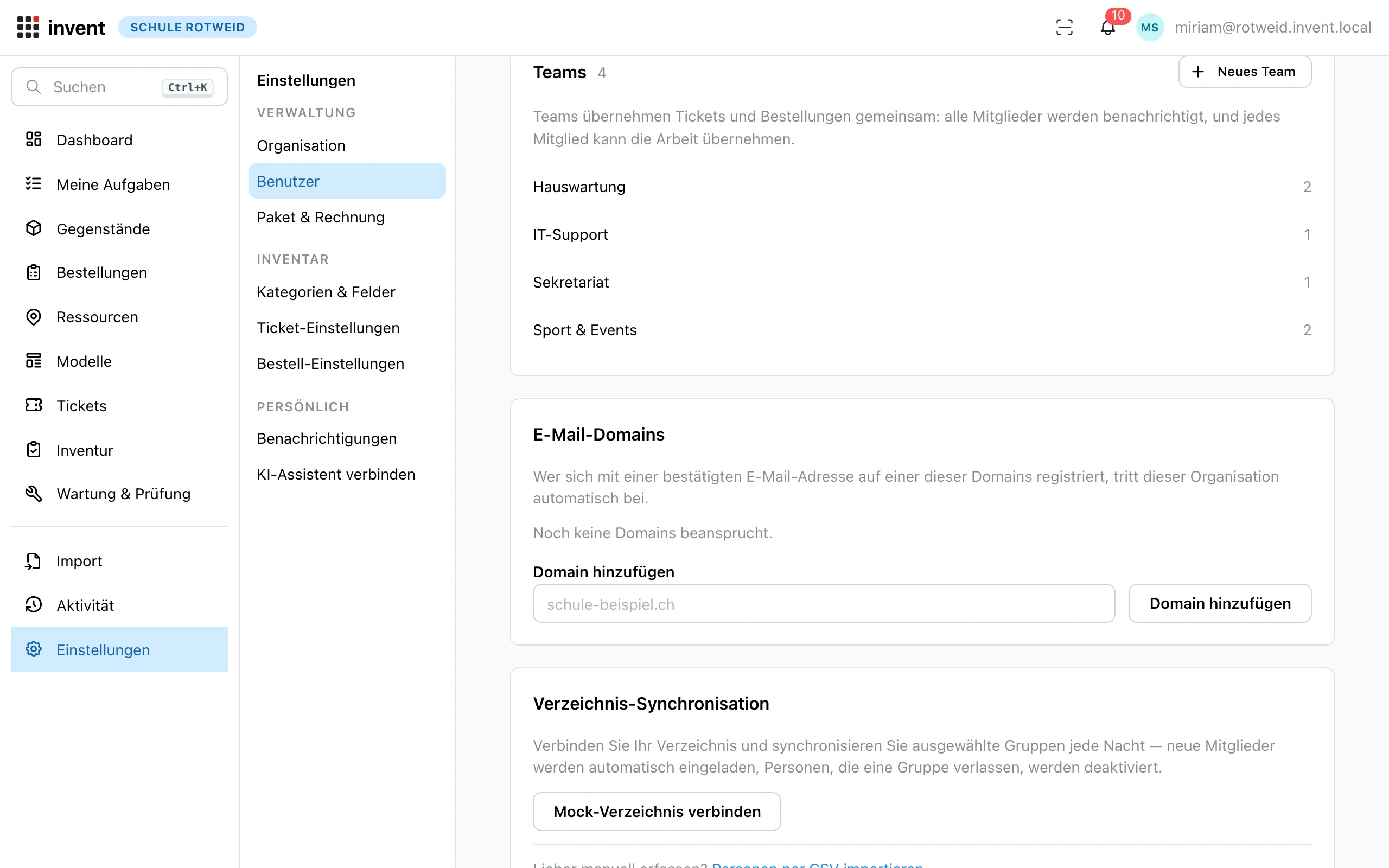Click the Inventur clipboard-check icon
Image resolution: width=1389 pixels, height=868 pixels.
click(x=33, y=450)
